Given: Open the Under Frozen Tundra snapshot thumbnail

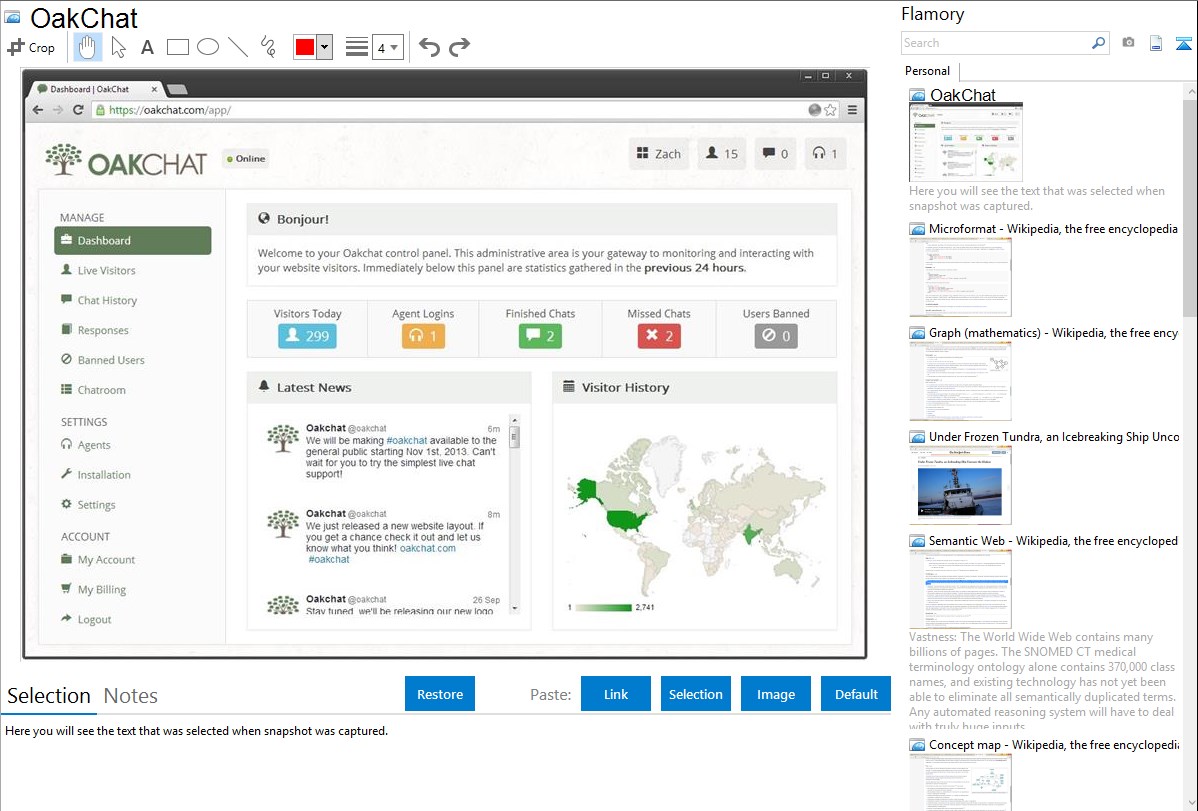Looking at the screenshot, I should 960,485.
